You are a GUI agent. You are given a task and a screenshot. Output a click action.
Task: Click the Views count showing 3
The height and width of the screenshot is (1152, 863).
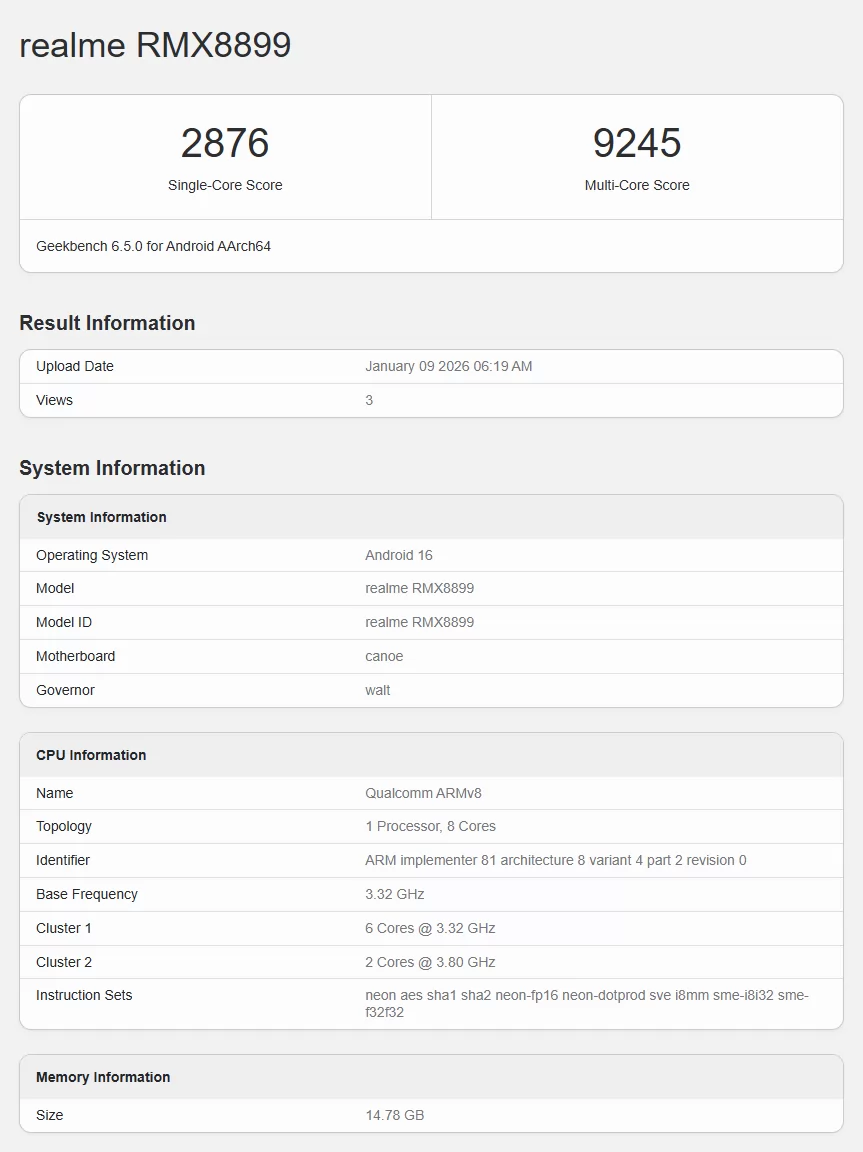point(368,400)
